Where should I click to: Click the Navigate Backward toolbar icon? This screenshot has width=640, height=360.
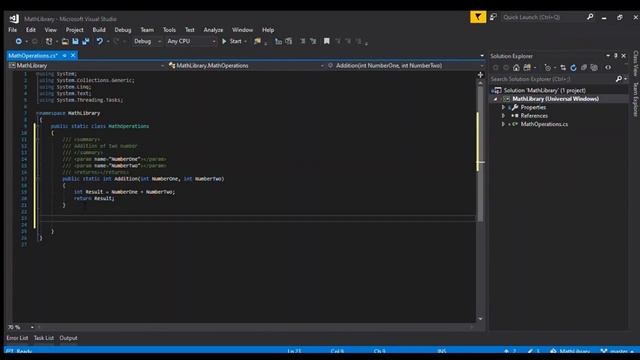click(x=18, y=41)
